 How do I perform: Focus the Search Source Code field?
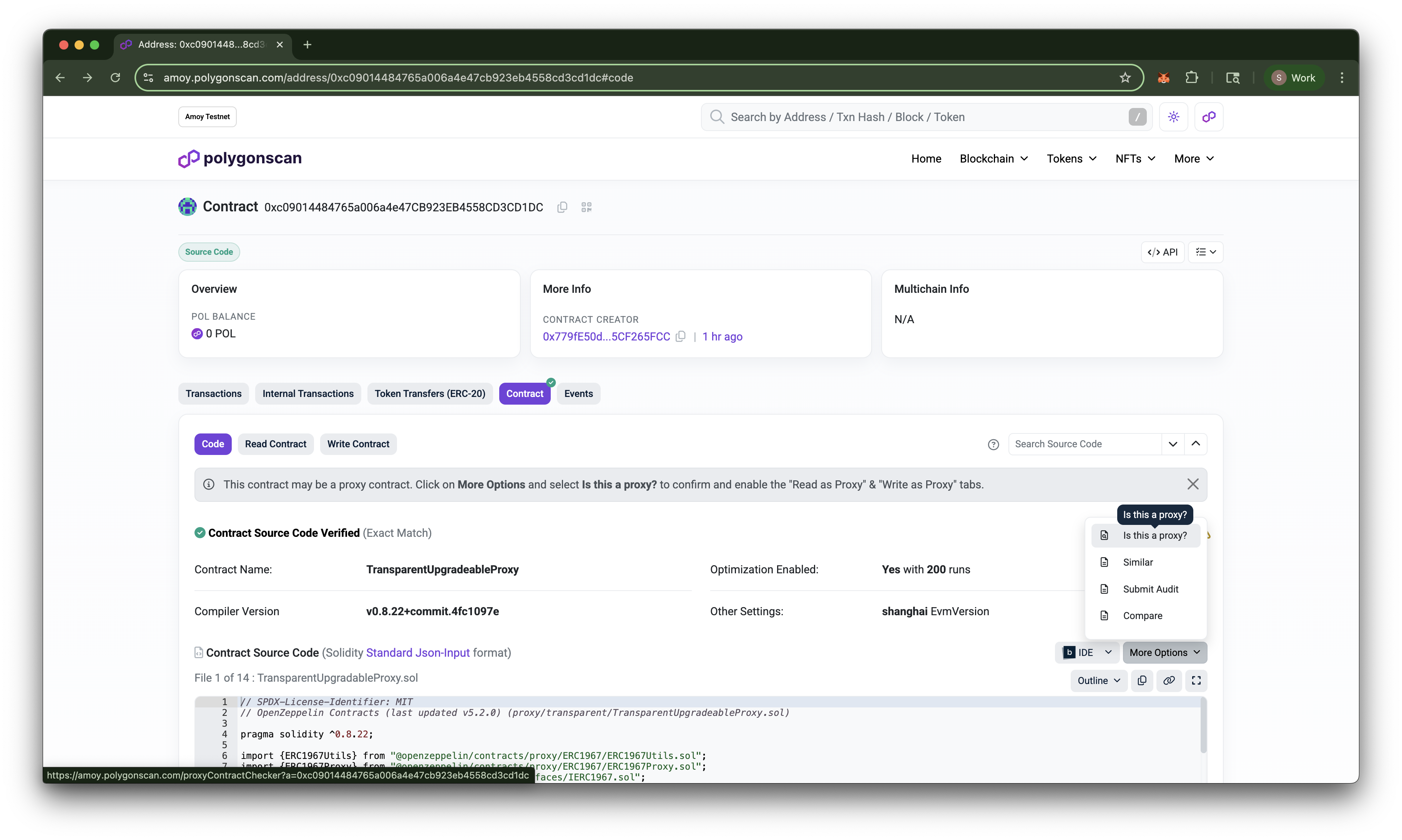1085,444
